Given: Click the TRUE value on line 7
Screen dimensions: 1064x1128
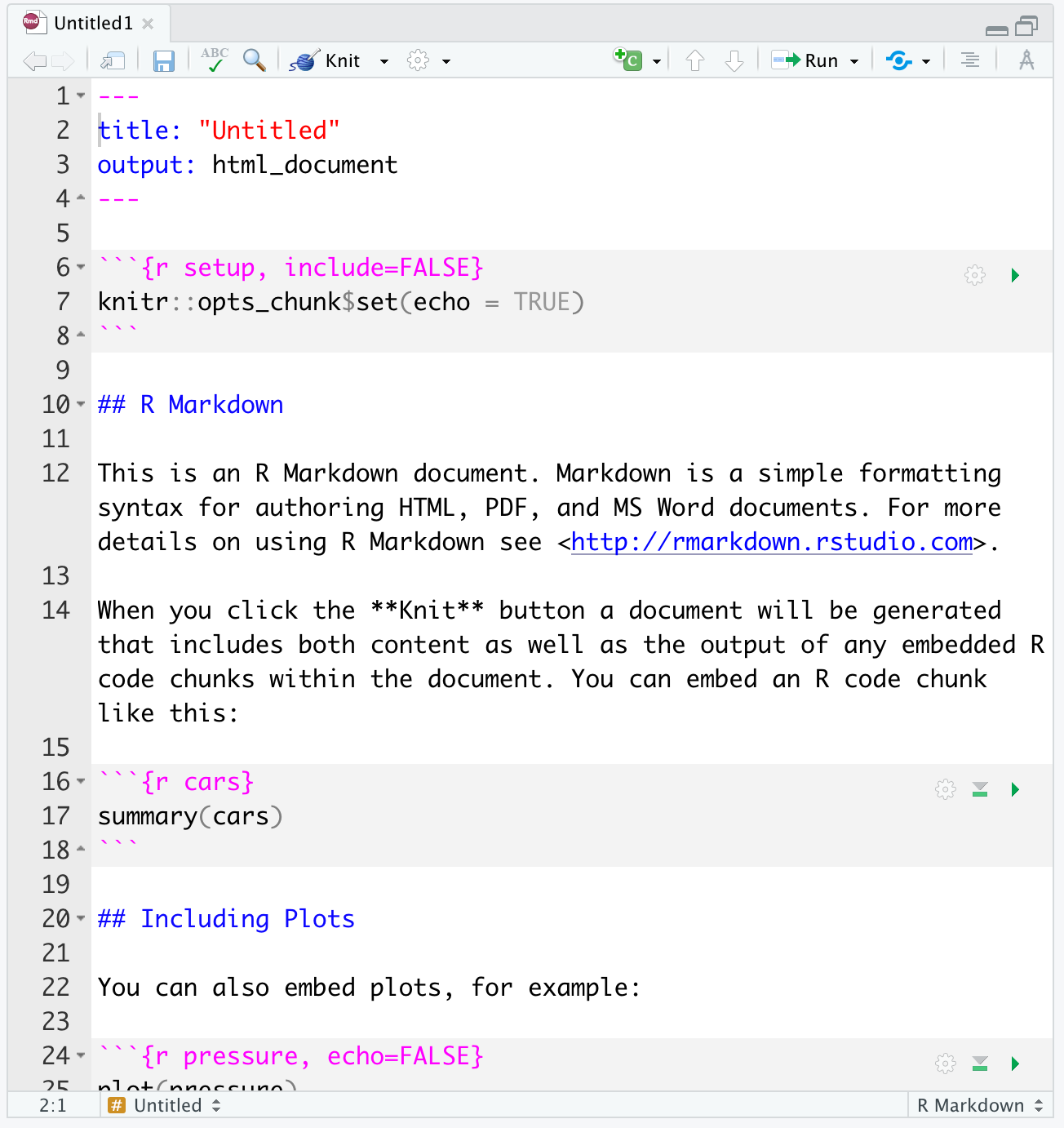Looking at the screenshot, I should 542,302.
